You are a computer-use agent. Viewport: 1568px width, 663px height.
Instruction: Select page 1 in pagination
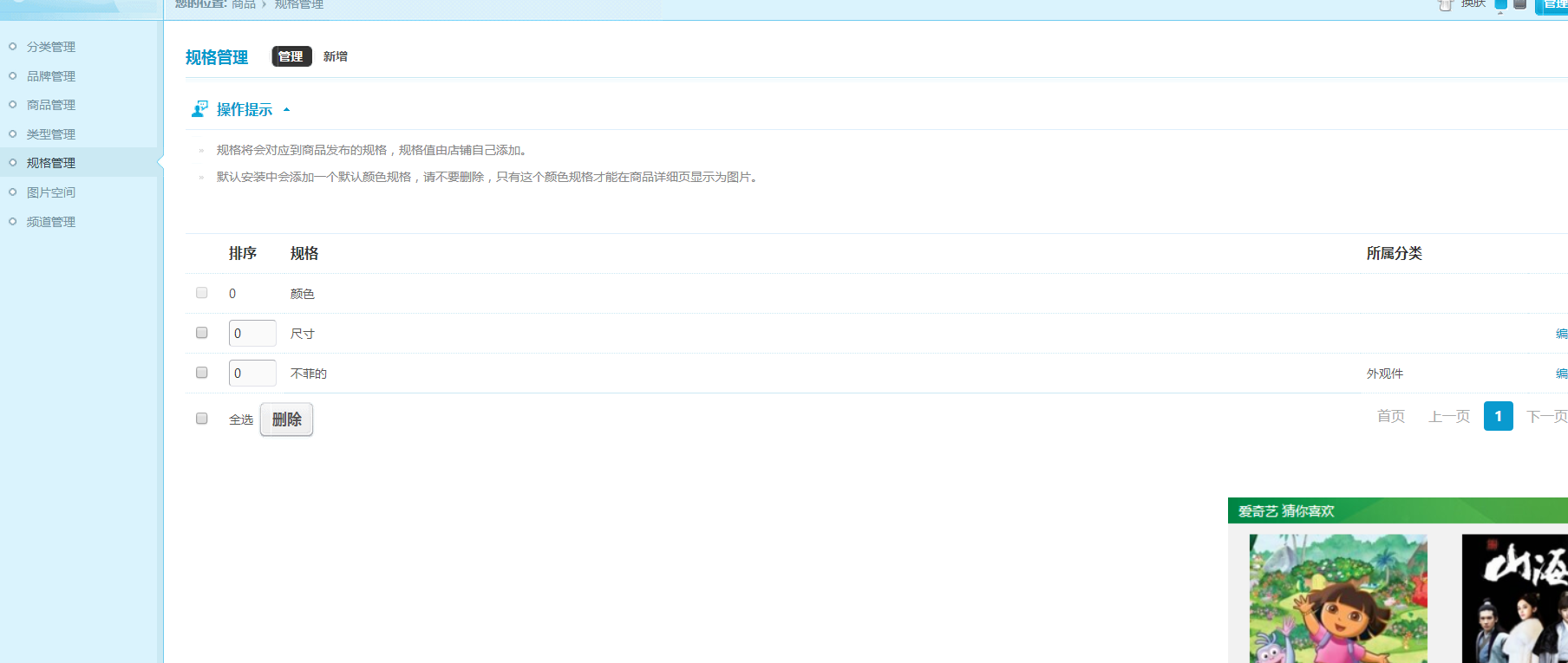pos(1499,416)
